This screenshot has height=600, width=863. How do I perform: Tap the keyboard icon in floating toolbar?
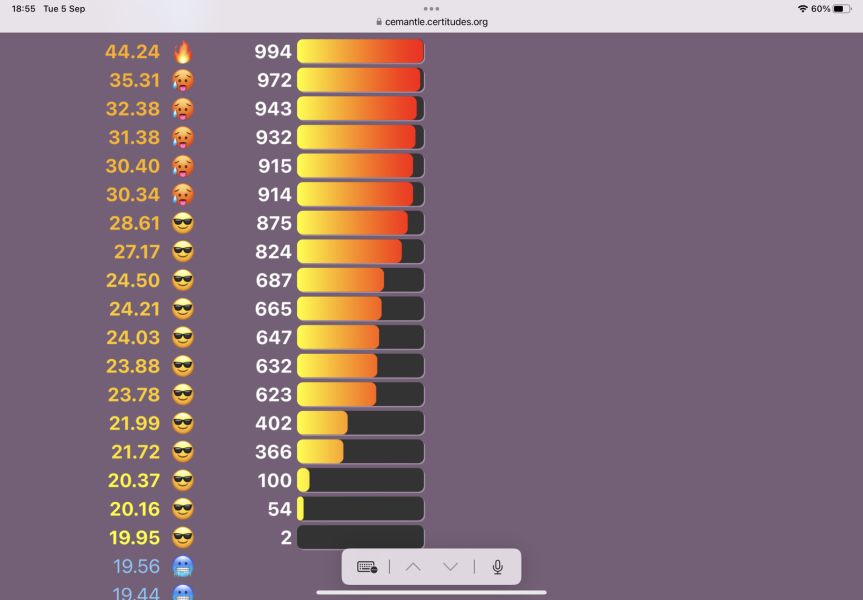(366, 567)
